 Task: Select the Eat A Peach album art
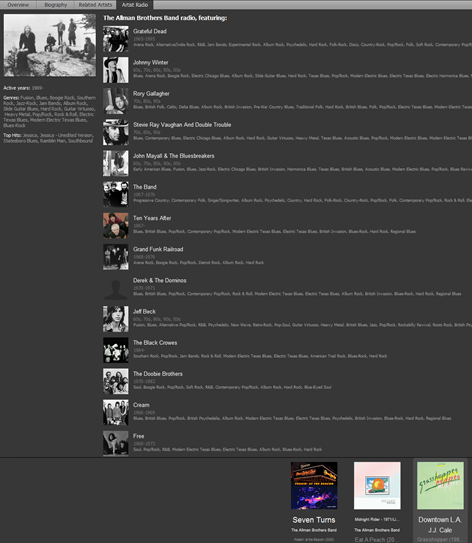[377, 486]
